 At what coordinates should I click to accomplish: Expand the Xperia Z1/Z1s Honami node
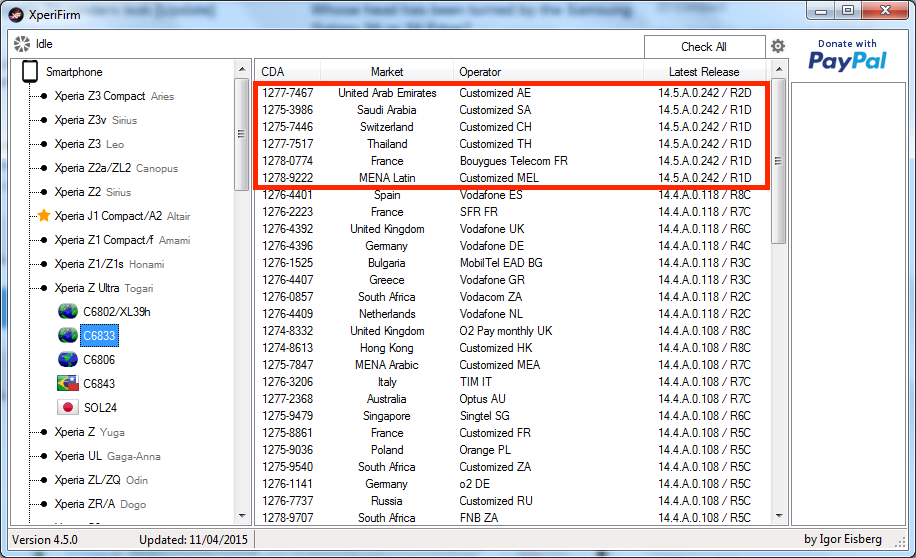tap(44, 264)
